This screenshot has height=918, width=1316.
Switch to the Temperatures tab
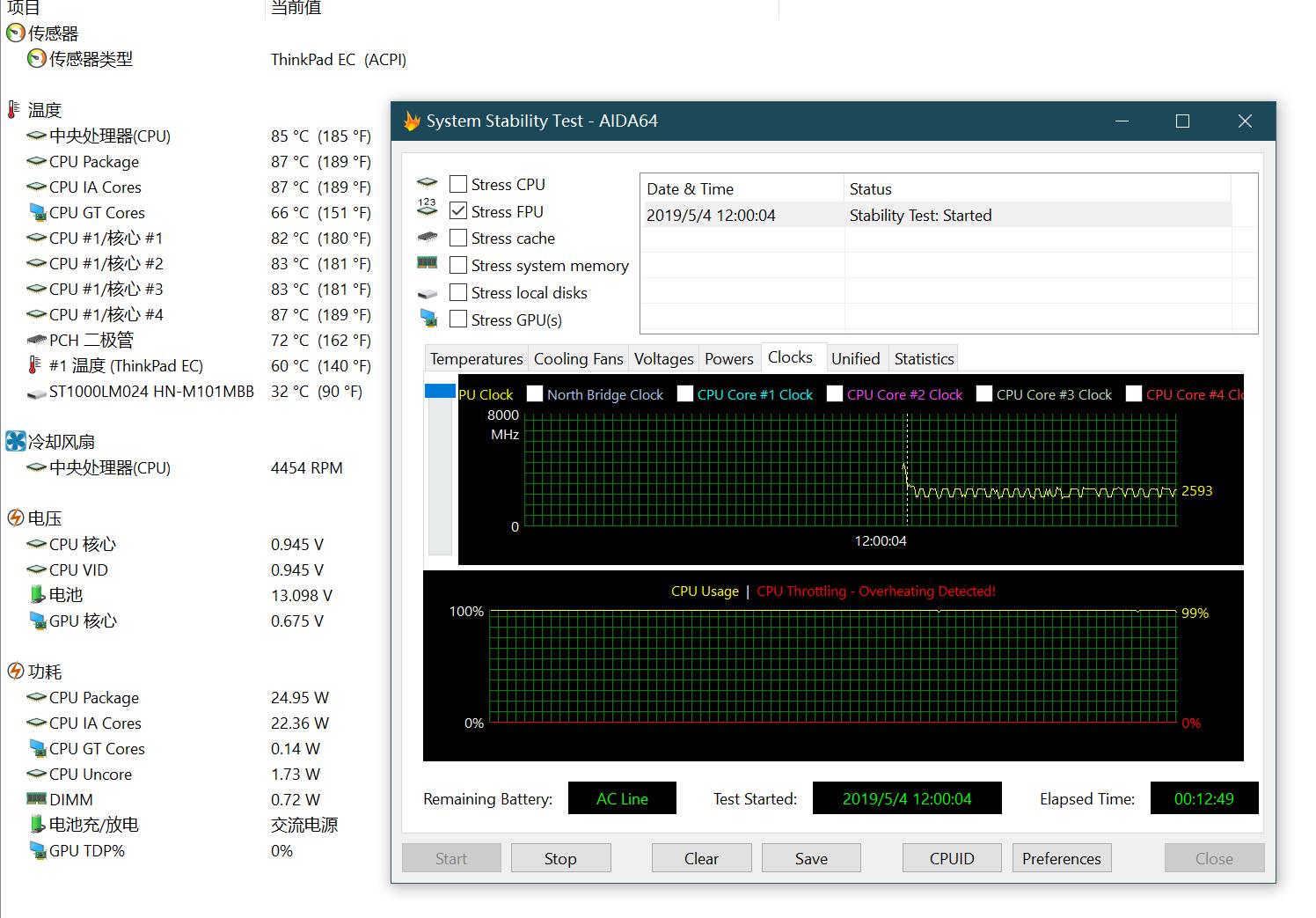[476, 359]
